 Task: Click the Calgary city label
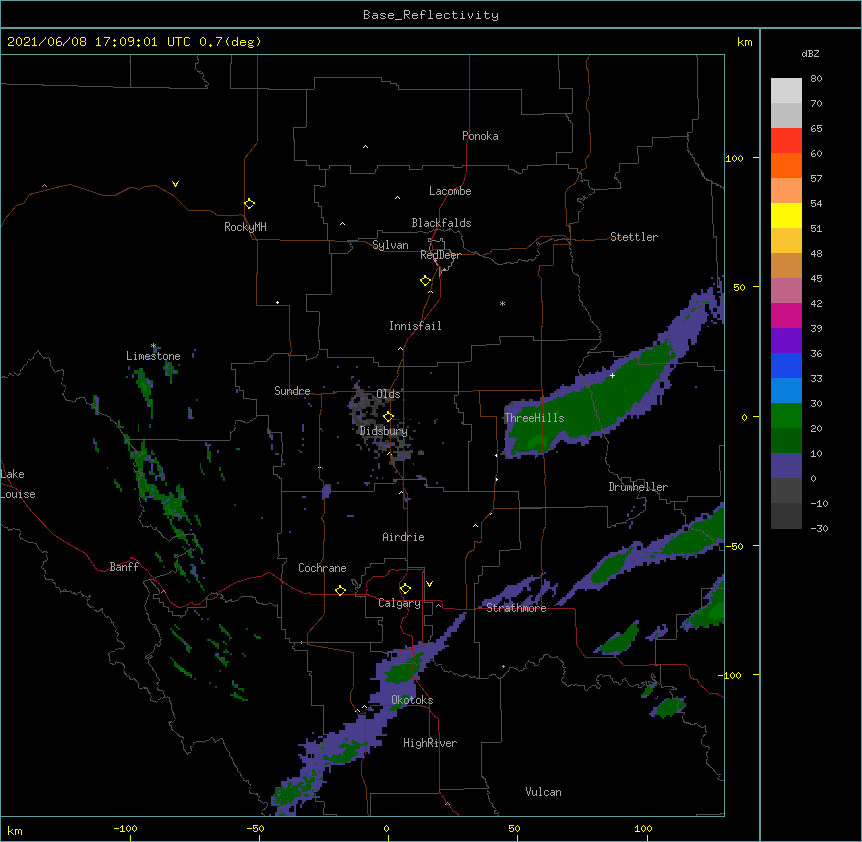tap(399, 603)
